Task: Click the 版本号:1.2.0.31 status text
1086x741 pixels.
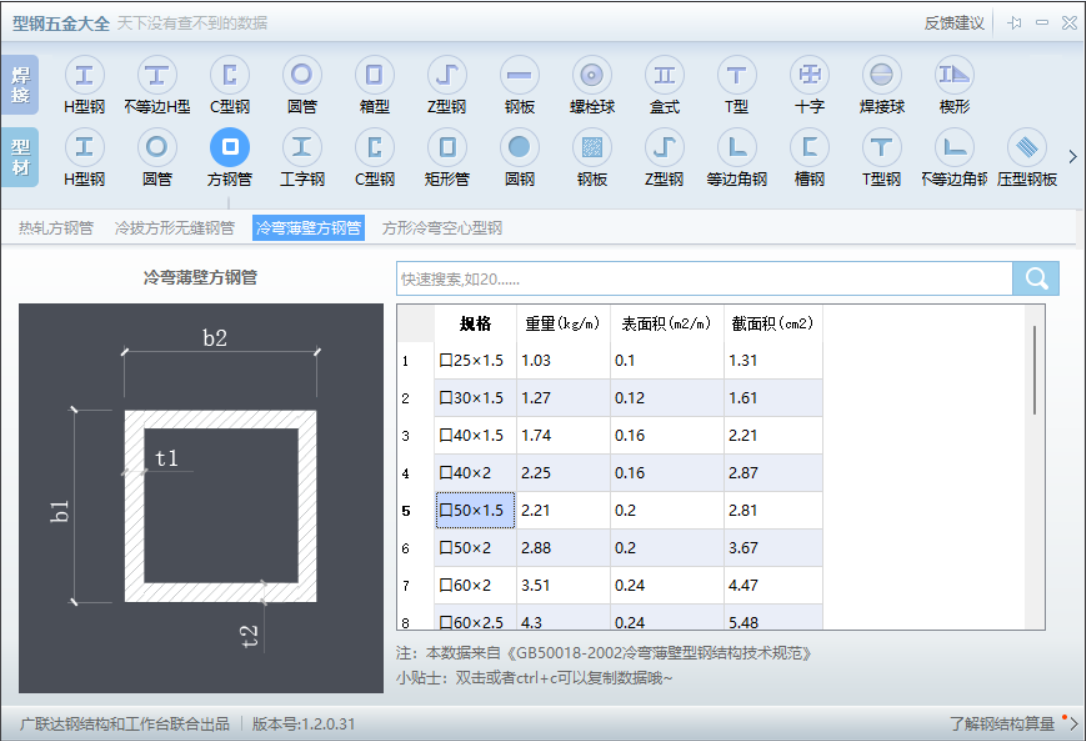Action: 303,724
